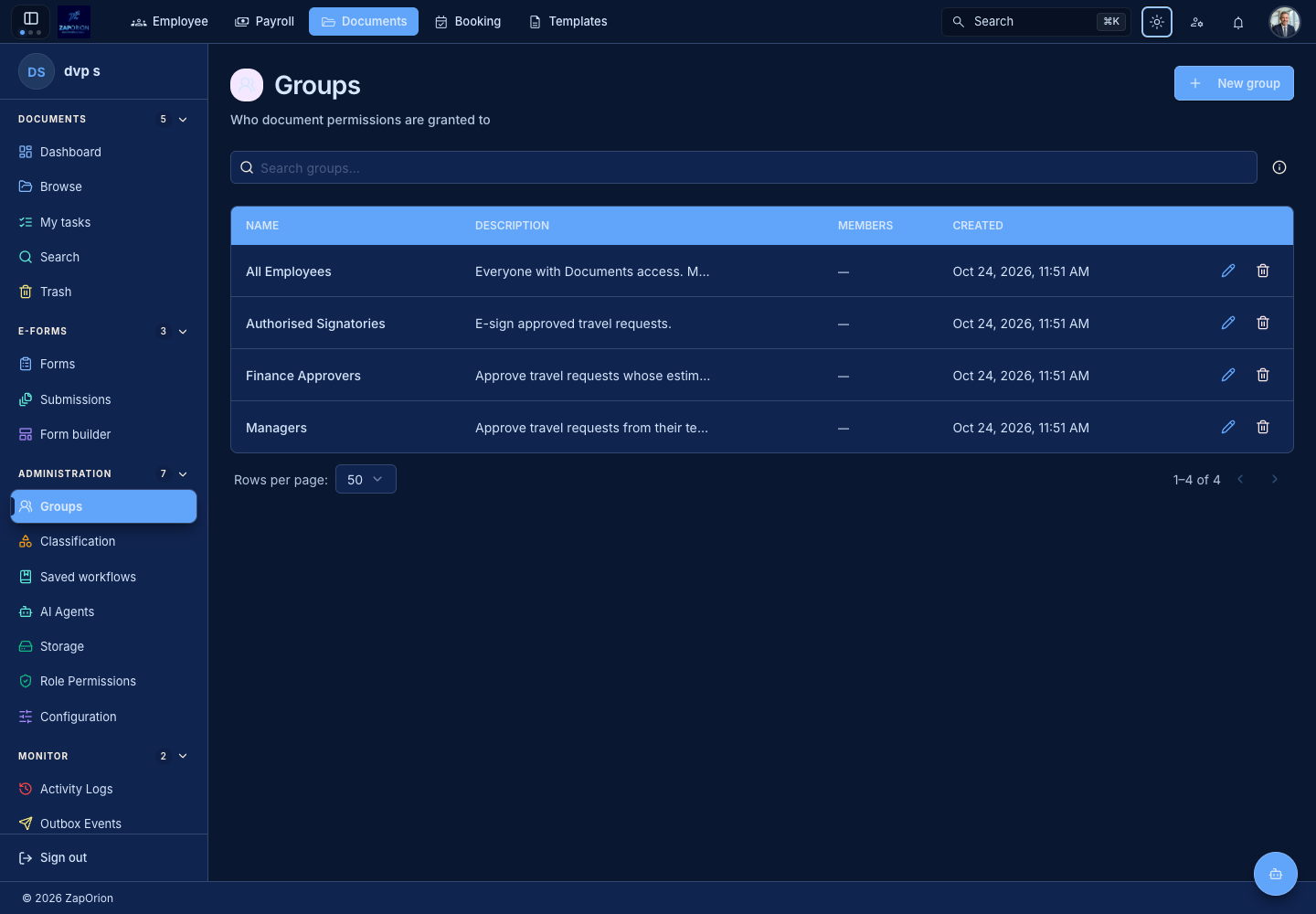Image resolution: width=1316 pixels, height=914 pixels.
Task: Edit the Finance Approvers group
Action: (x=1228, y=375)
